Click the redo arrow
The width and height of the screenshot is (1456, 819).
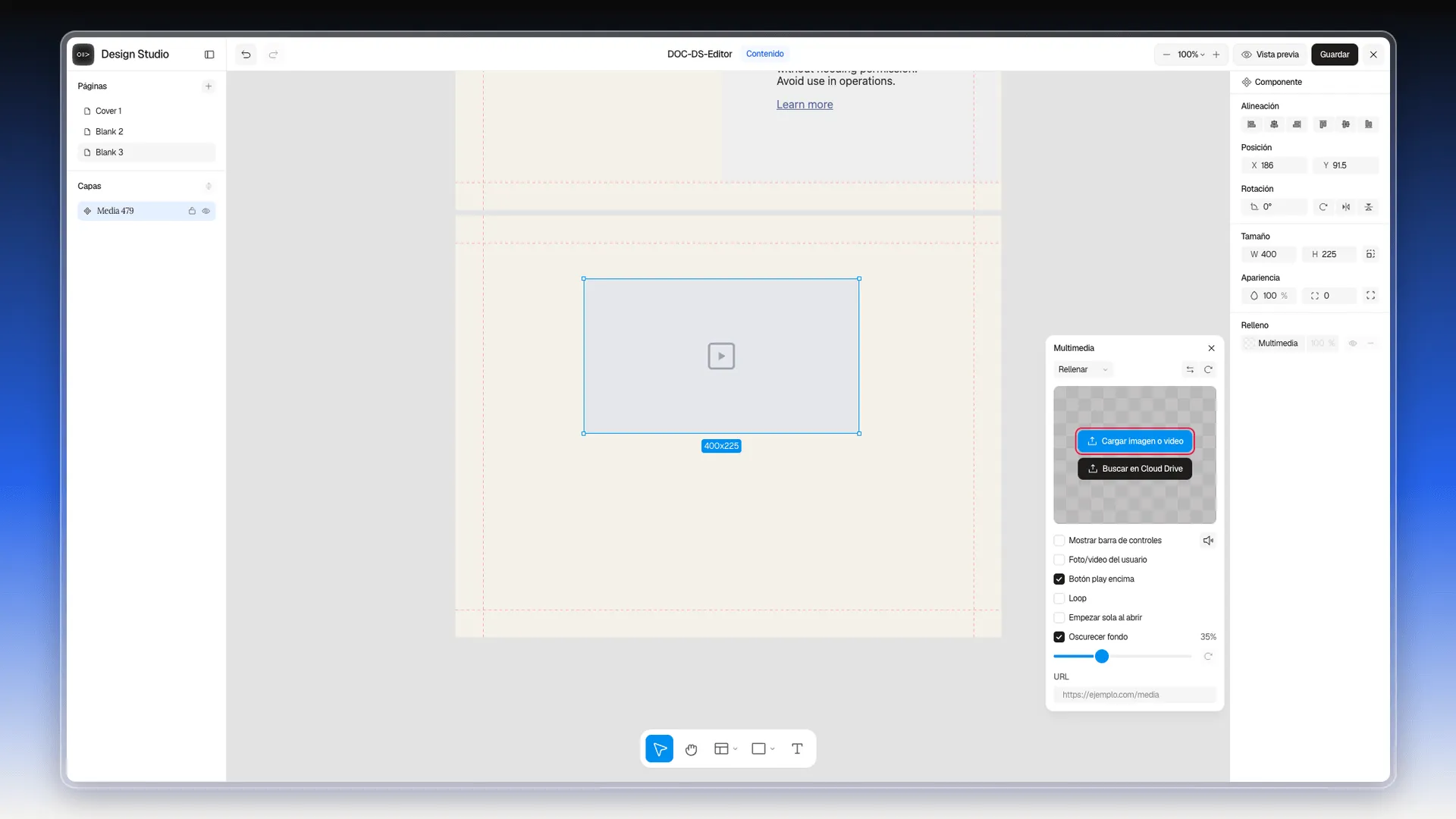click(x=274, y=55)
